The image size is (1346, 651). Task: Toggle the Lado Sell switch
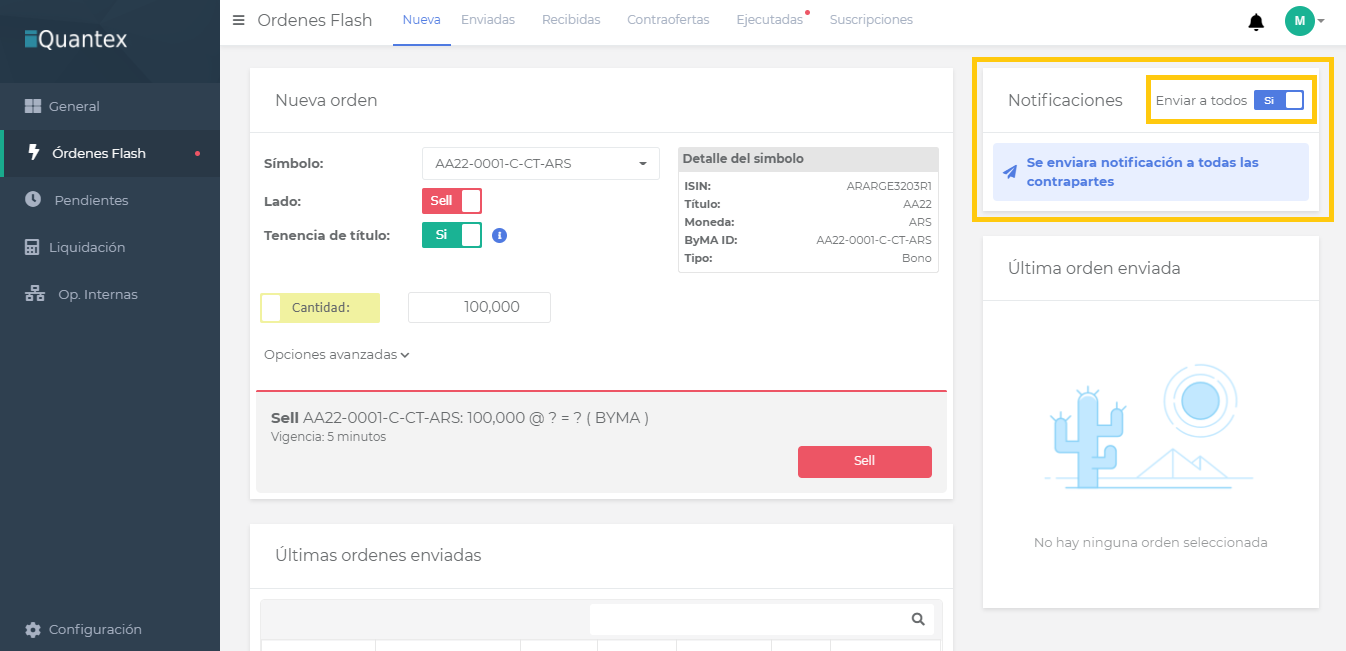tap(451, 201)
